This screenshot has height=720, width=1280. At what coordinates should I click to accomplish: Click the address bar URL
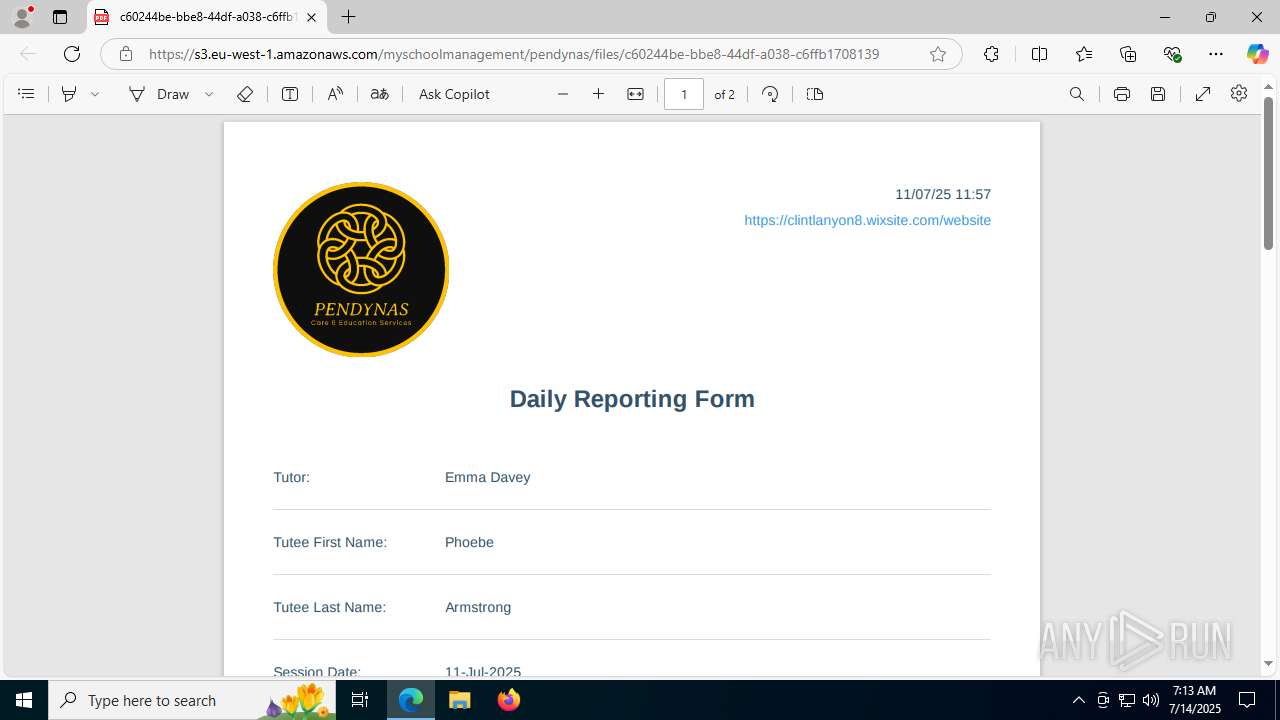coord(514,54)
